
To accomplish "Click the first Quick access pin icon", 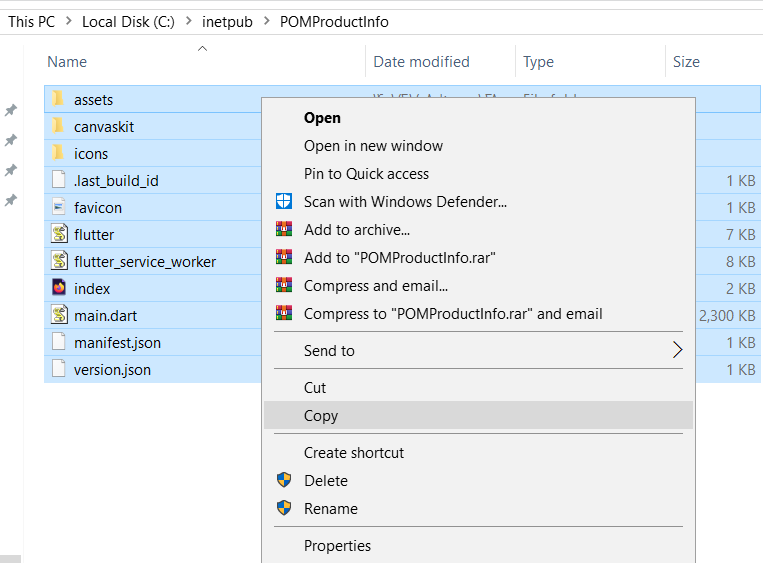I will [11, 110].
